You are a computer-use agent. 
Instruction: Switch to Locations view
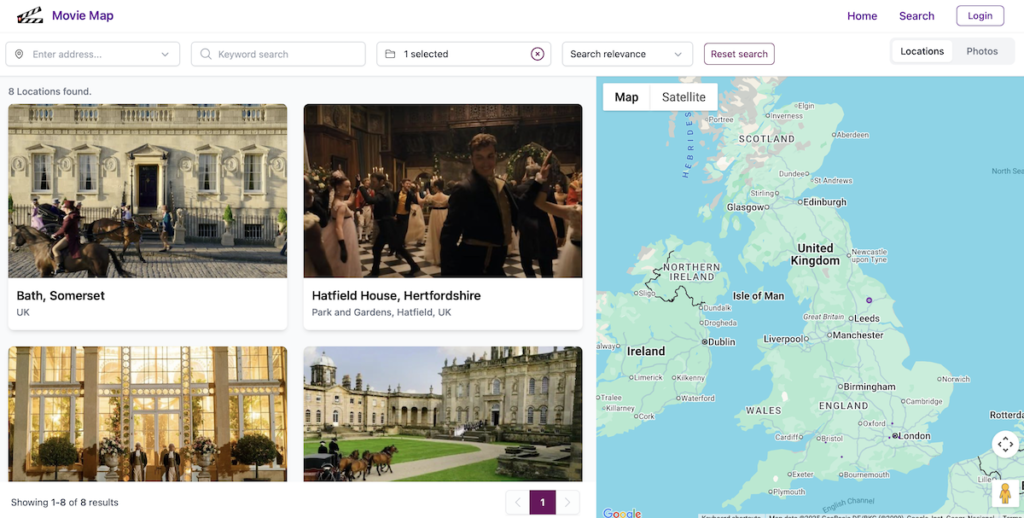pyautogui.click(x=921, y=52)
